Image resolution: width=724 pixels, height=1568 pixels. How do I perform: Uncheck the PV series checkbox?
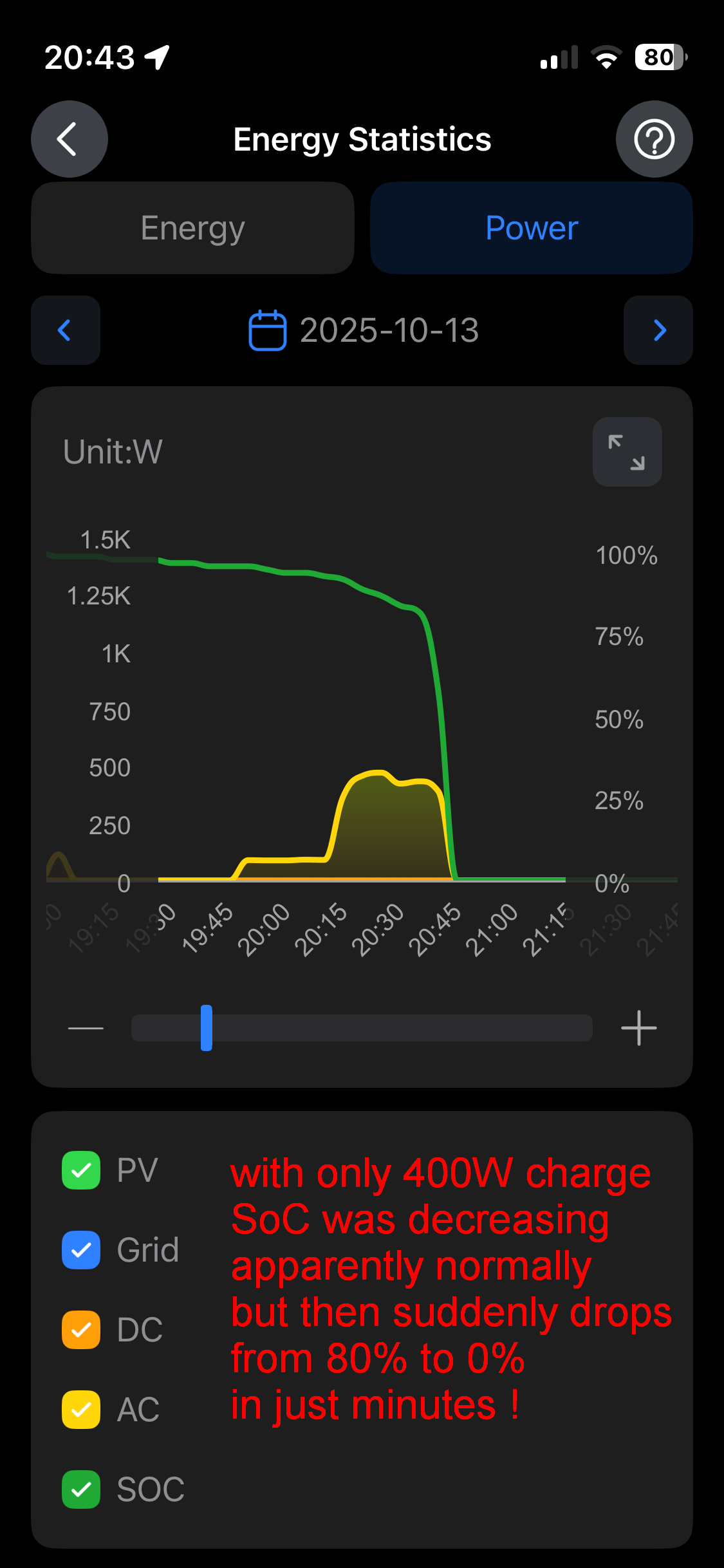[81, 1170]
